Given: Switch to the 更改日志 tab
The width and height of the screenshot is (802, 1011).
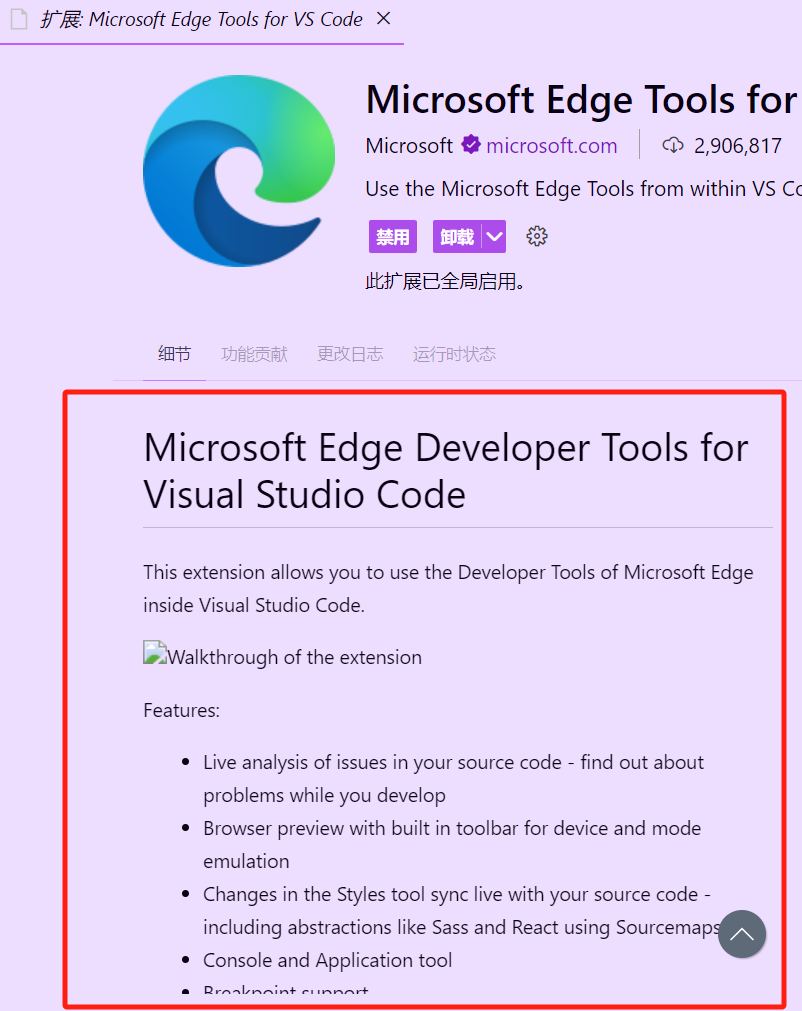Looking at the screenshot, I should point(350,354).
